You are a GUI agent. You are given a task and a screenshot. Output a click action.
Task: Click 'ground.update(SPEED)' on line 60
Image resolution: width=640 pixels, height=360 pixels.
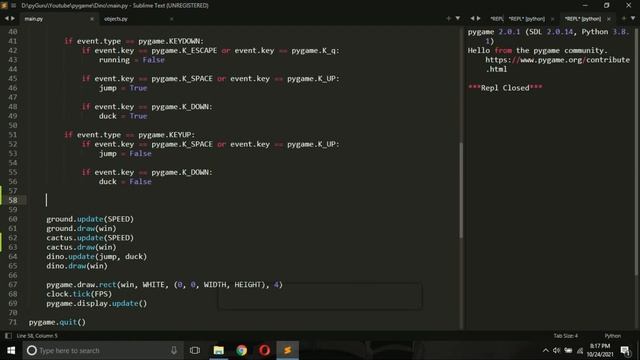[90, 219]
